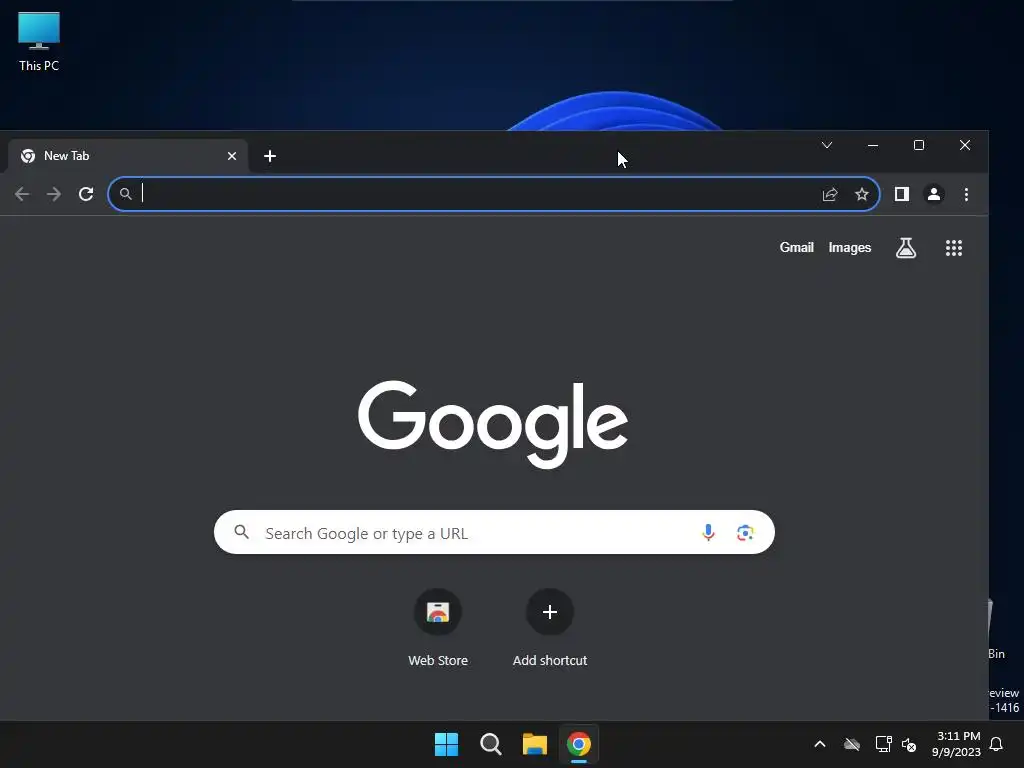Select This PC desktop icon

(39, 42)
